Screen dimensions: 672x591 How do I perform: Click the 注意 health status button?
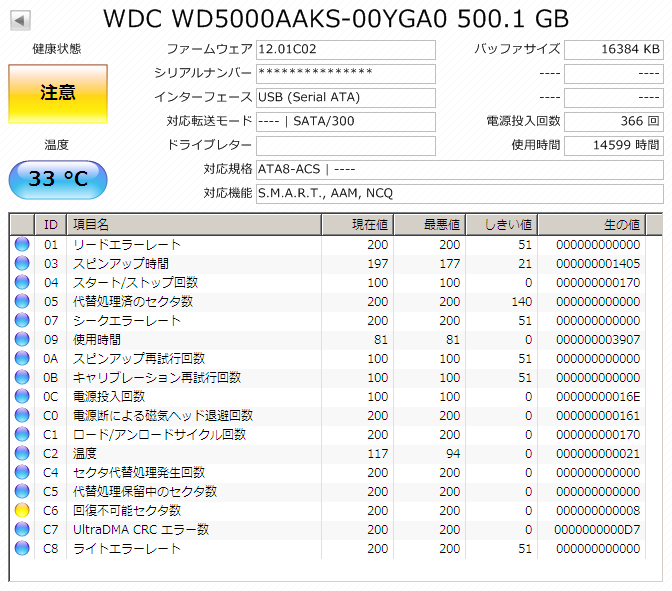pos(58,94)
